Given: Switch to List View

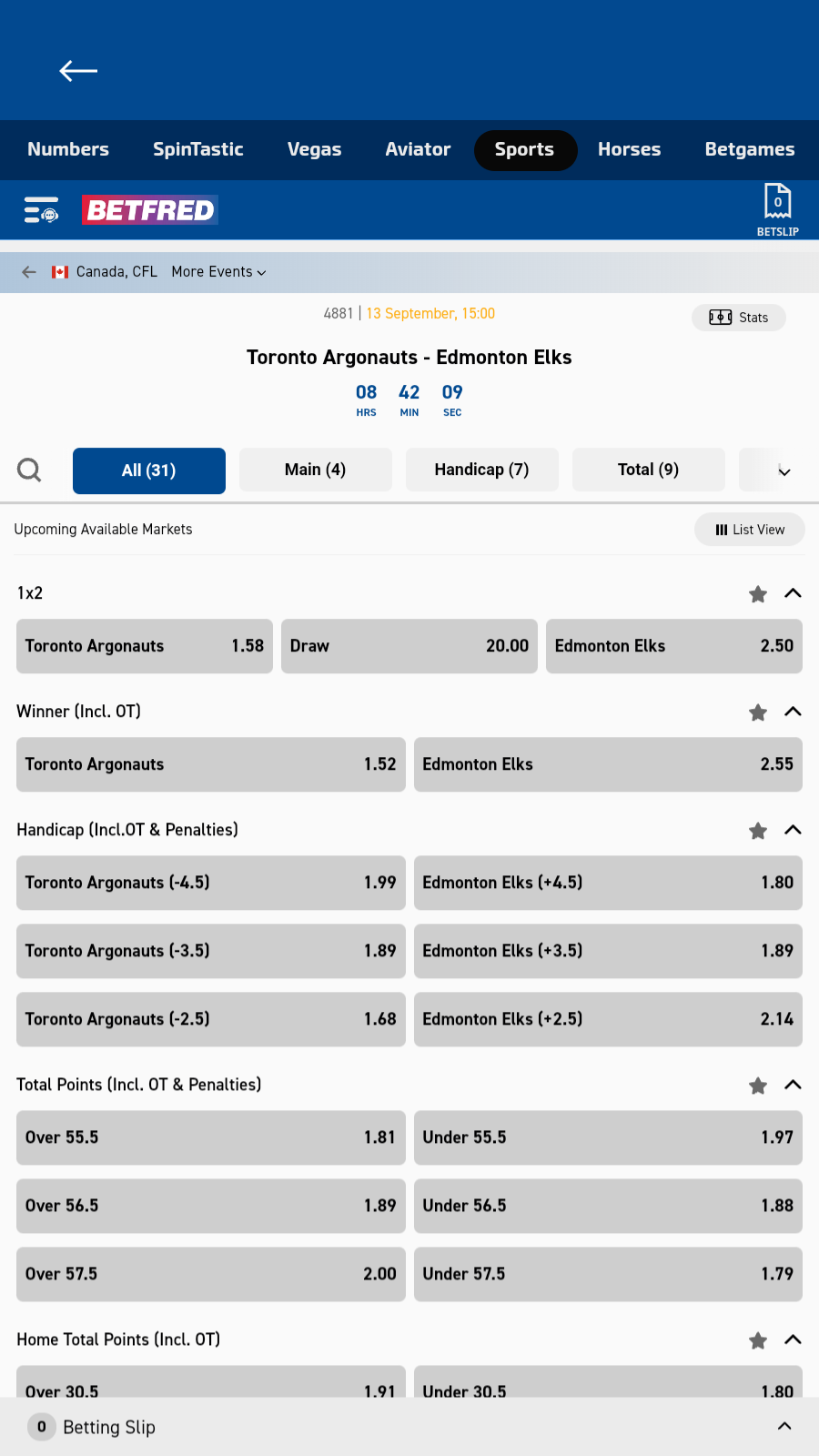Looking at the screenshot, I should pos(749,530).
